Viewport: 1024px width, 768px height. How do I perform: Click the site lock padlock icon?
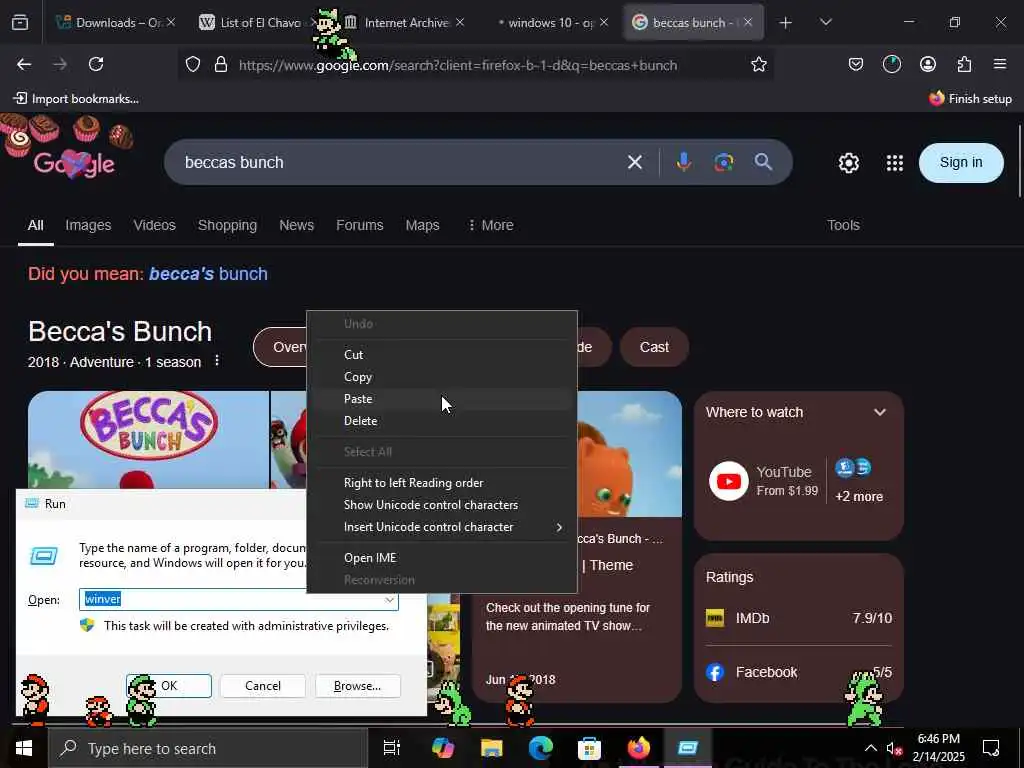click(x=221, y=65)
